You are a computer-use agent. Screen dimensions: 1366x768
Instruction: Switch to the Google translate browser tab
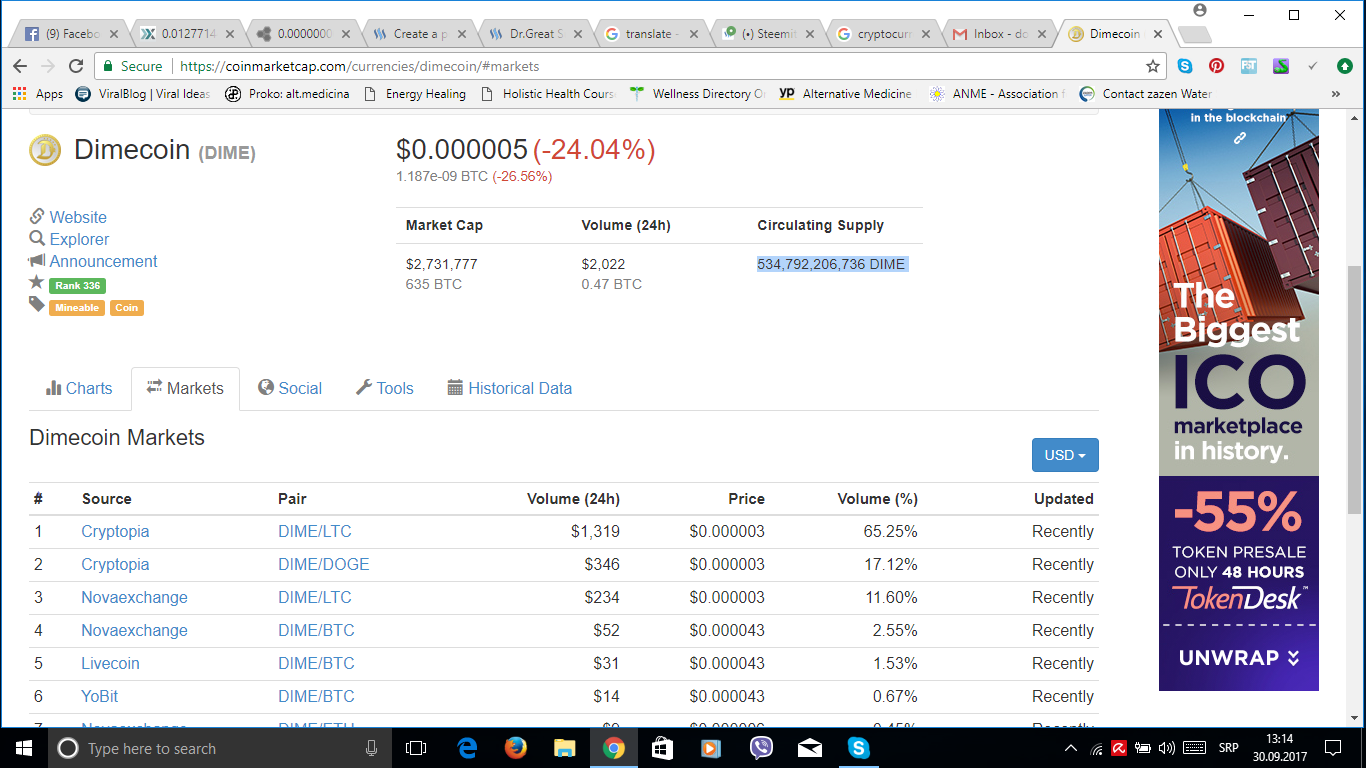click(x=648, y=34)
